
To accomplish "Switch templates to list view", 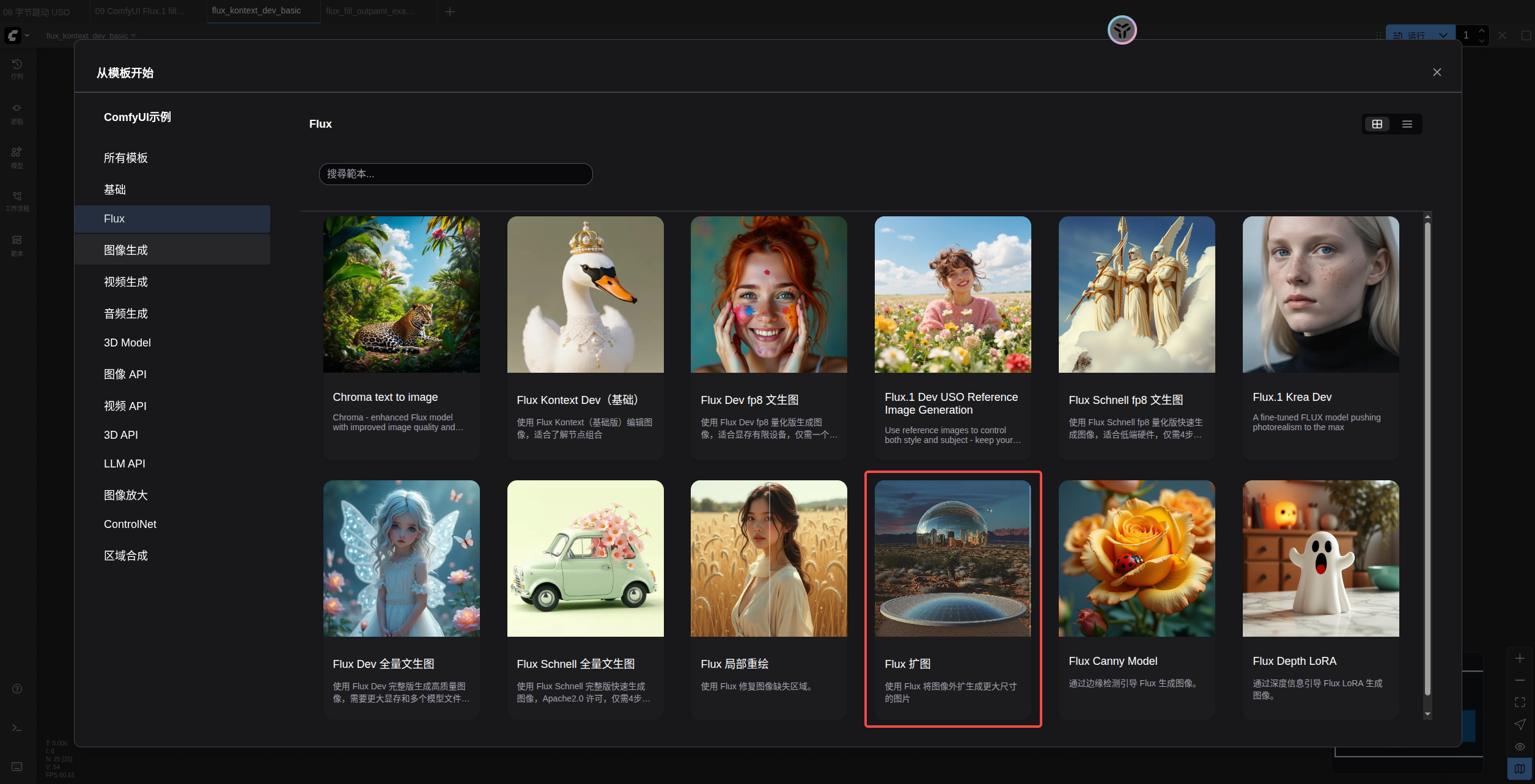I will 1407,124.
